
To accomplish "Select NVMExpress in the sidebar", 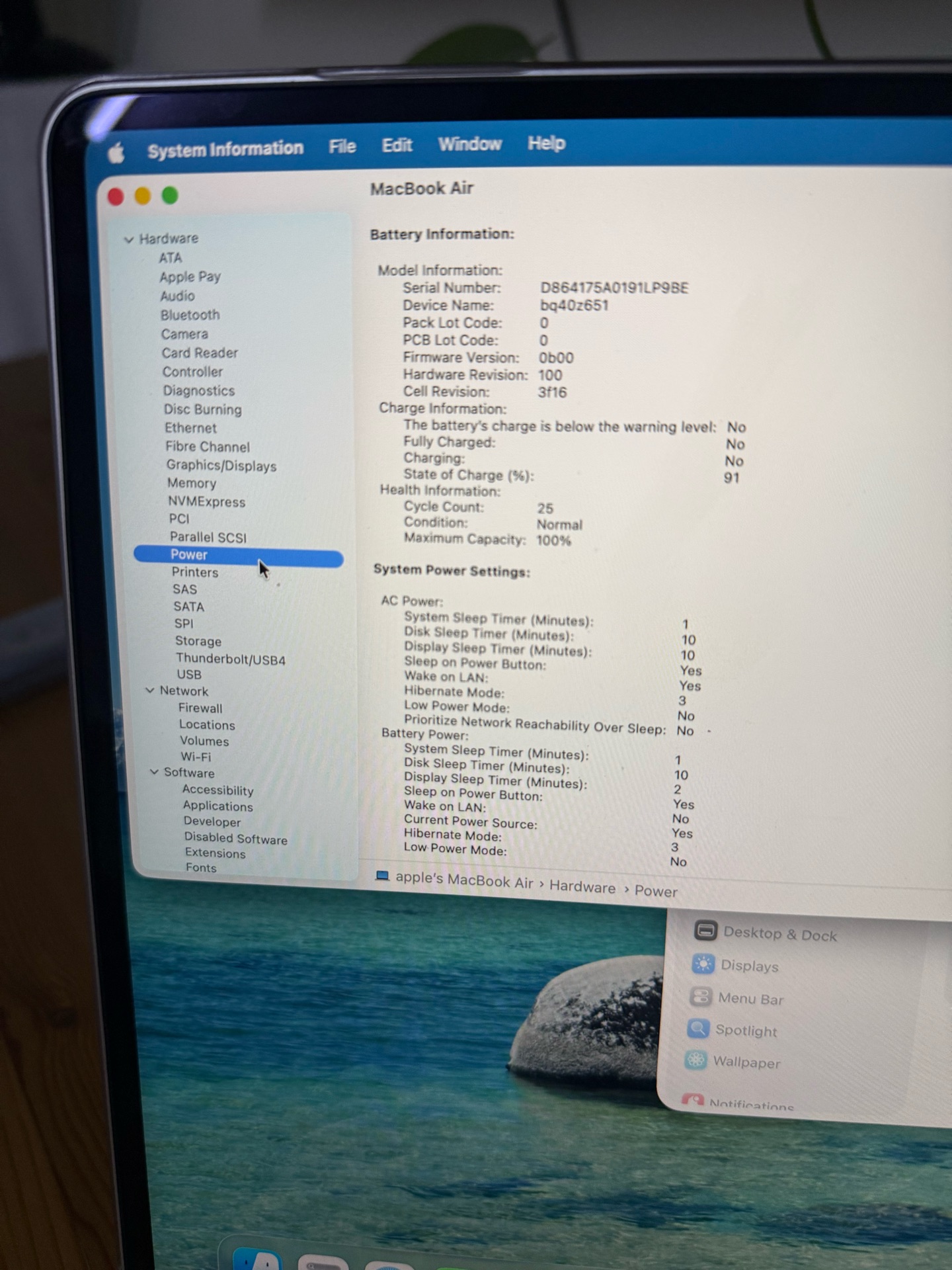I will coord(206,502).
